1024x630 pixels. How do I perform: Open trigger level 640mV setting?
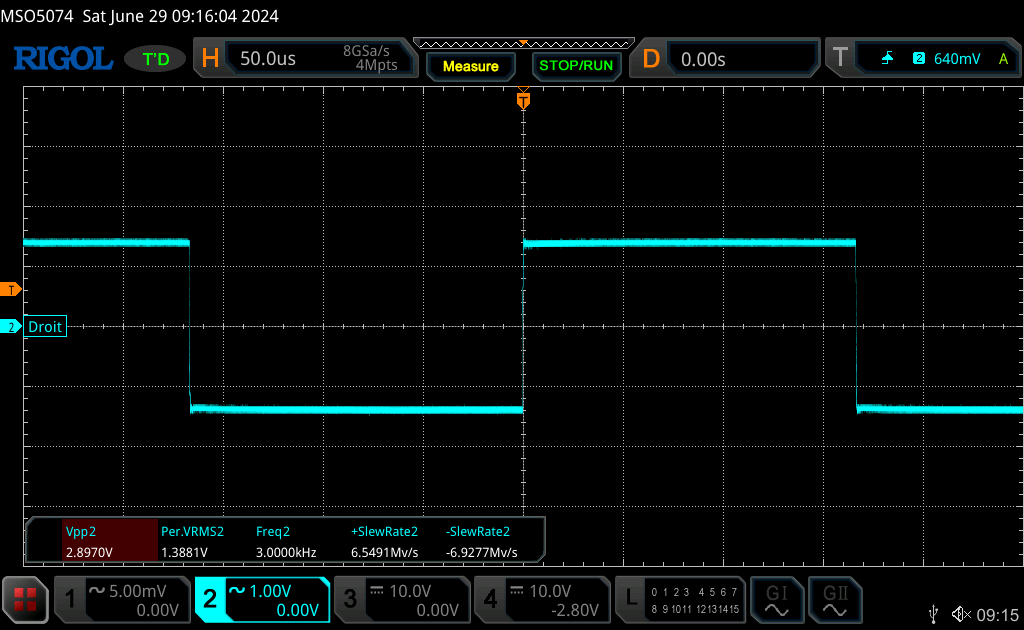pyautogui.click(x=957, y=59)
